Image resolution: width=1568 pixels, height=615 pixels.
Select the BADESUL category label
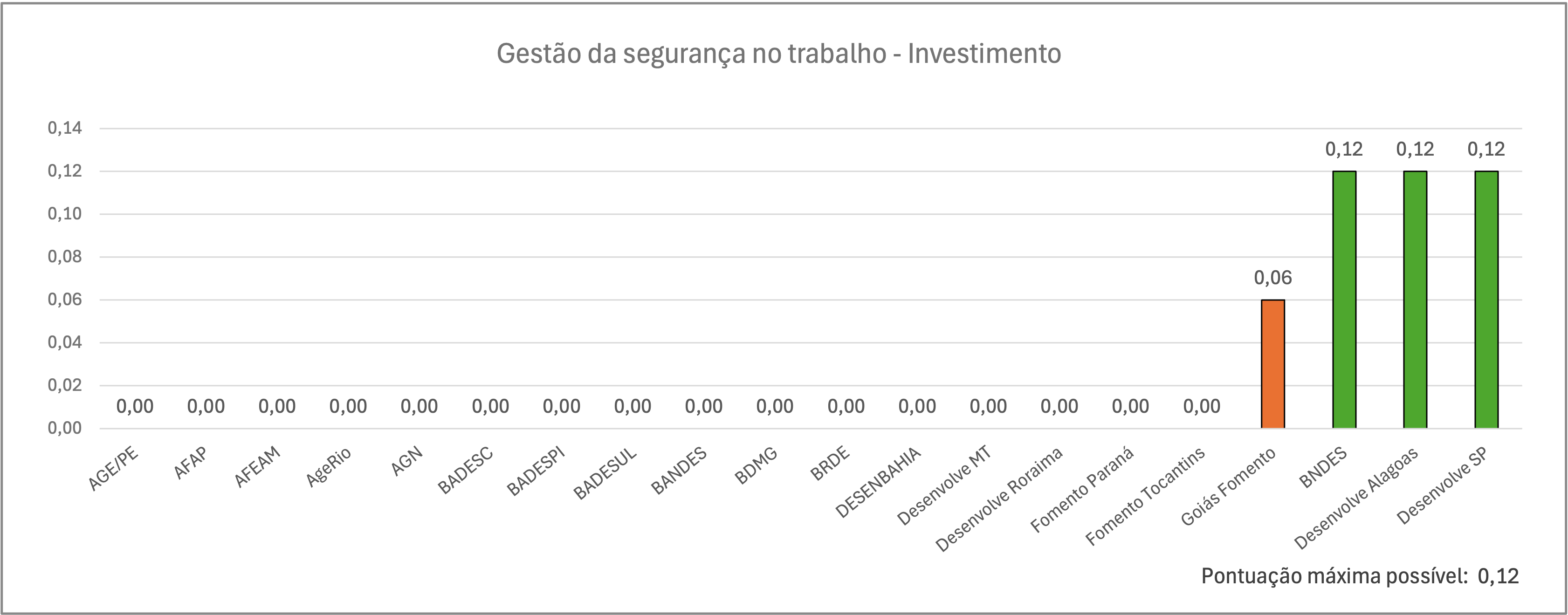click(605, 473)
